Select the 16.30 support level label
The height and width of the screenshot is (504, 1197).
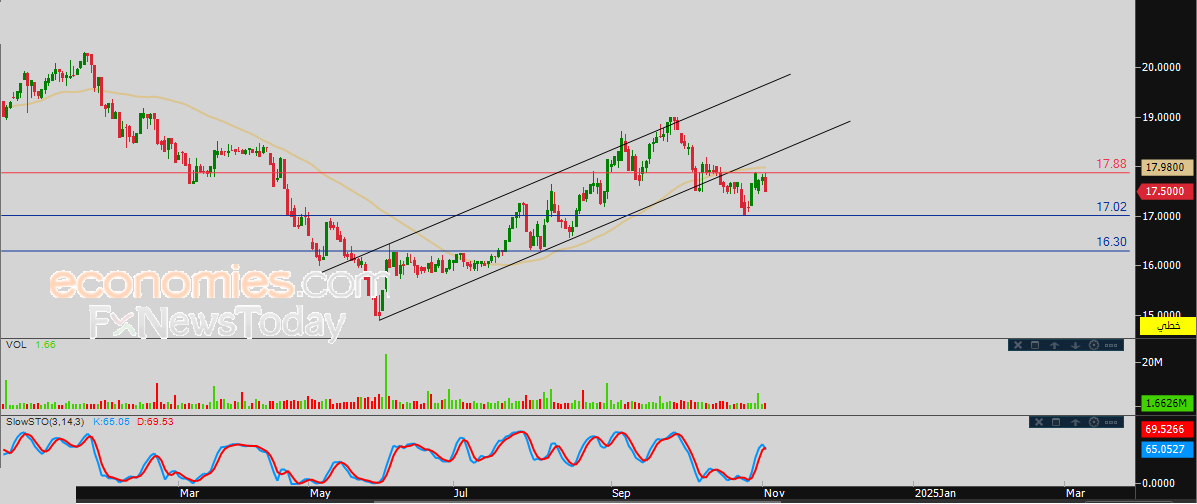[1112, 241]
